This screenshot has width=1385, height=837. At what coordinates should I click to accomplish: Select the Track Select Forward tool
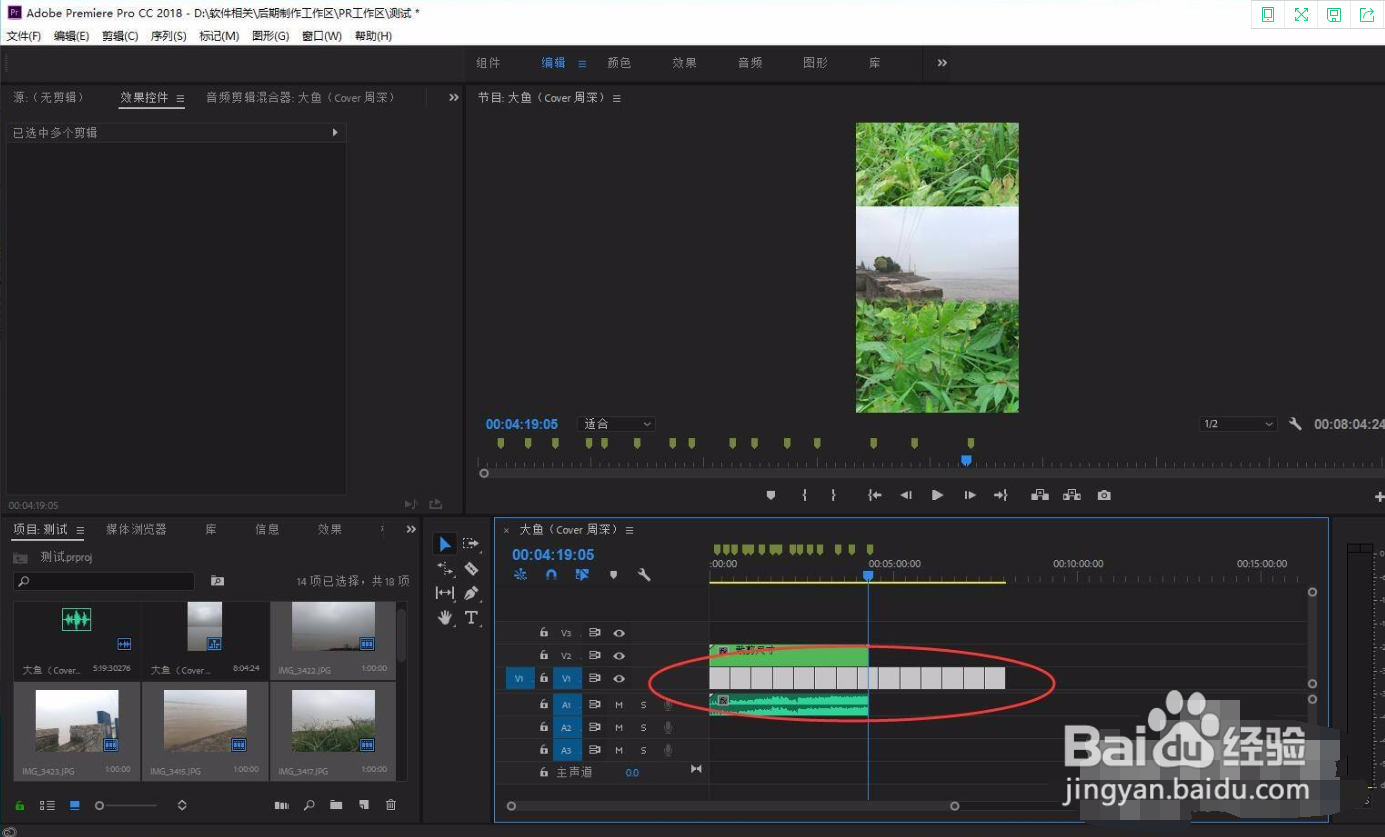tap(471, 544)
